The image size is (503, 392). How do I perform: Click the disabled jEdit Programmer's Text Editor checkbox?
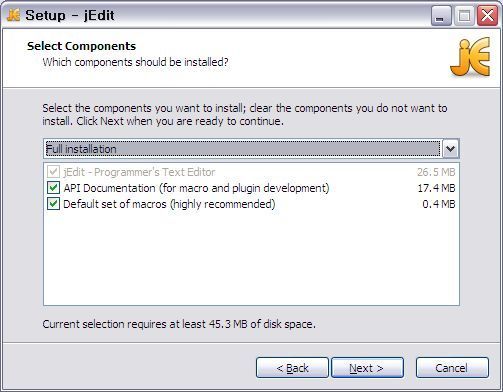click(53, 172)
